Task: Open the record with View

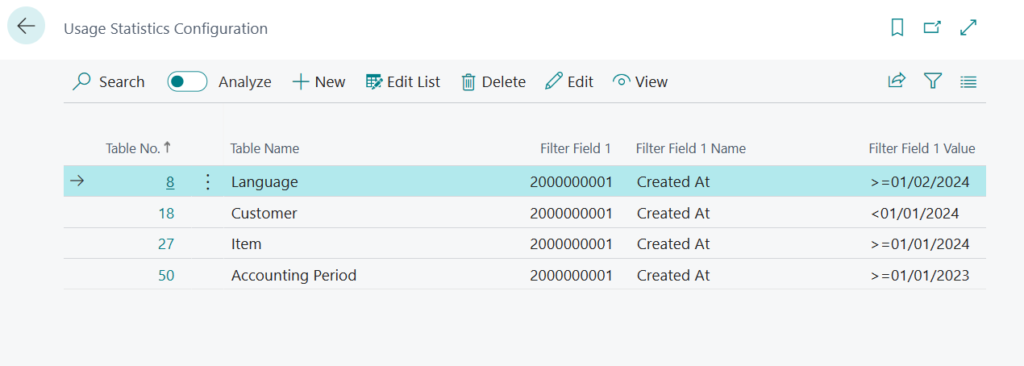Action: pyautogui.click(x=640, y=82)
